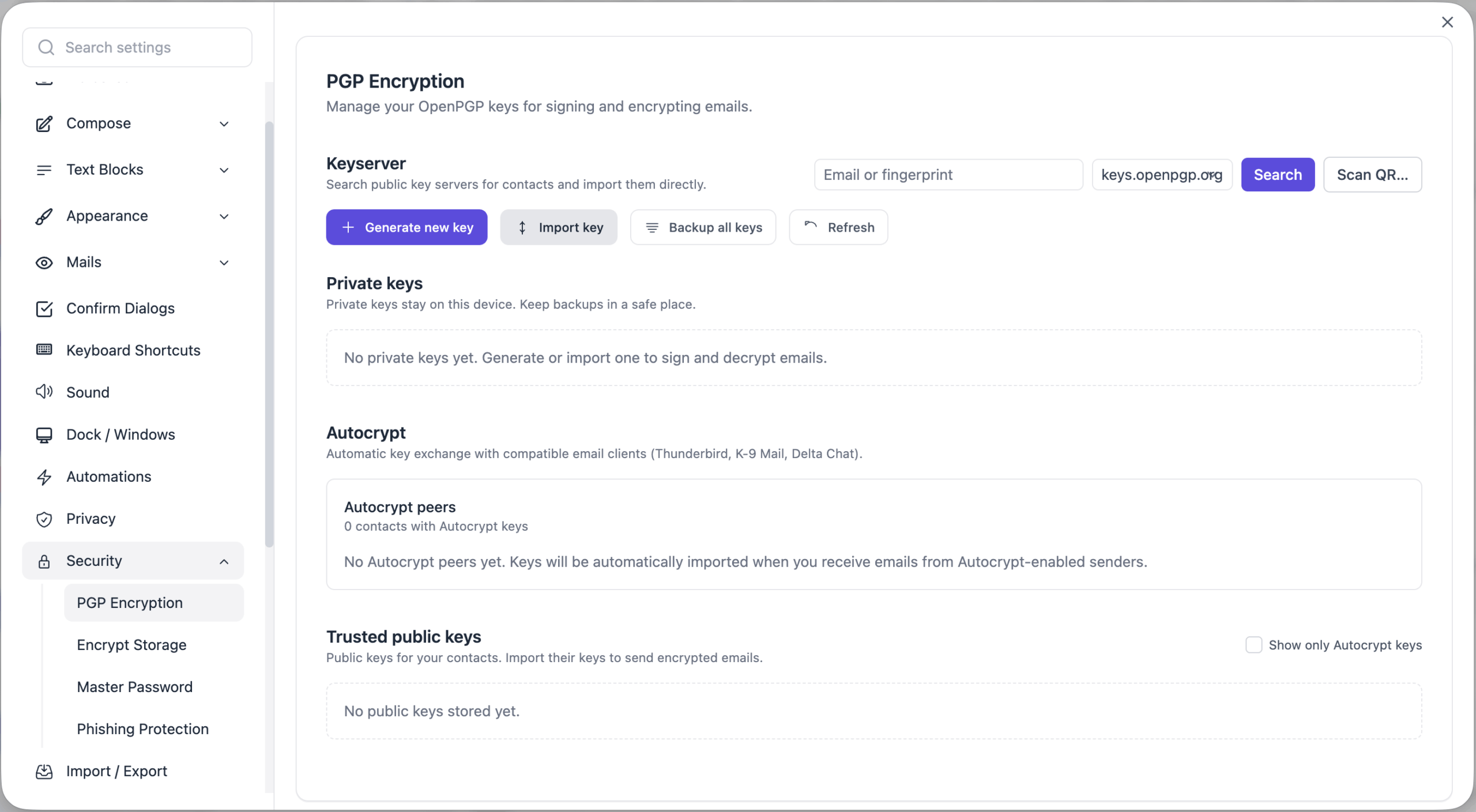Click the Keyboard Shortcuts keyboard icon
This screenshot has width=1476, height=812.
coord(44,350)
